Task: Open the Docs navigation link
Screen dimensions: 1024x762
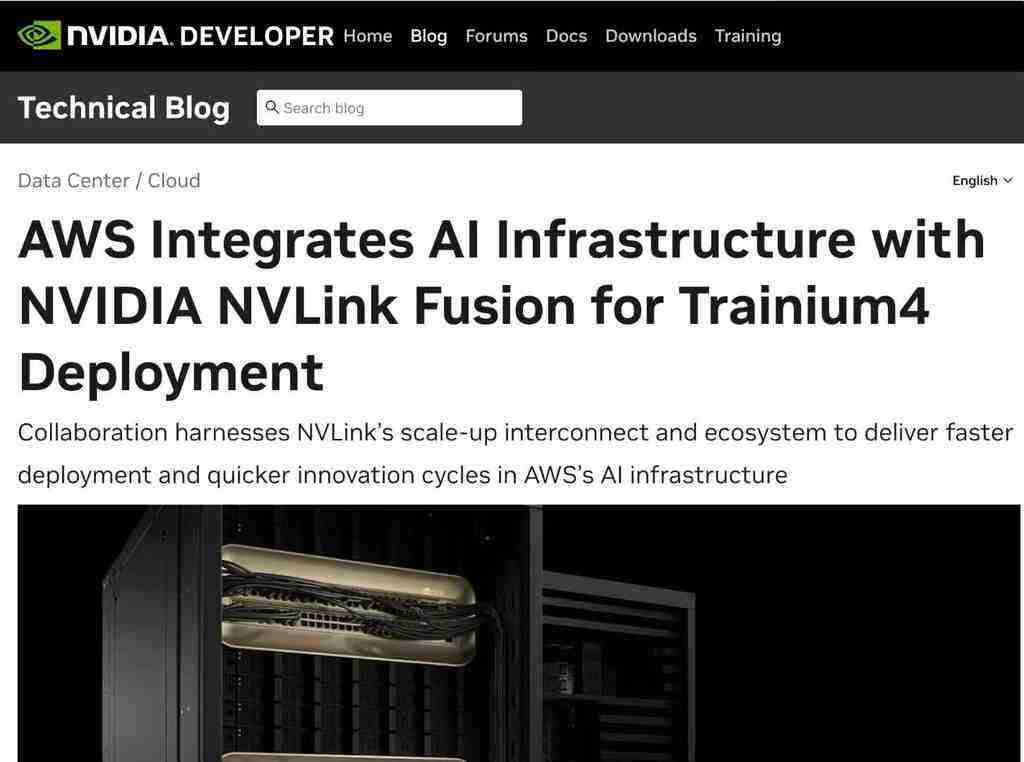Action: point(566,36)
